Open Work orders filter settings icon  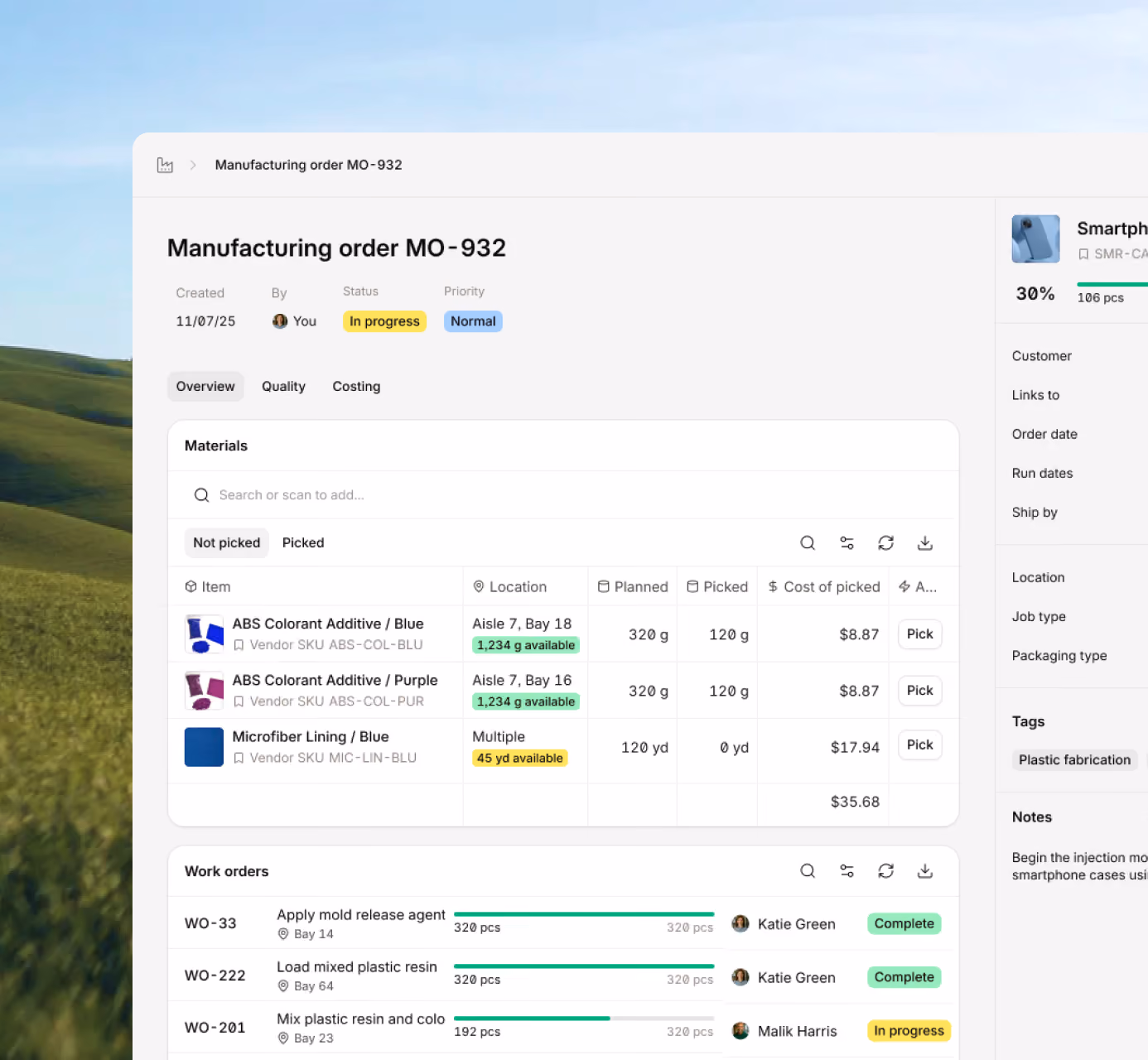[x=847, y=871]
